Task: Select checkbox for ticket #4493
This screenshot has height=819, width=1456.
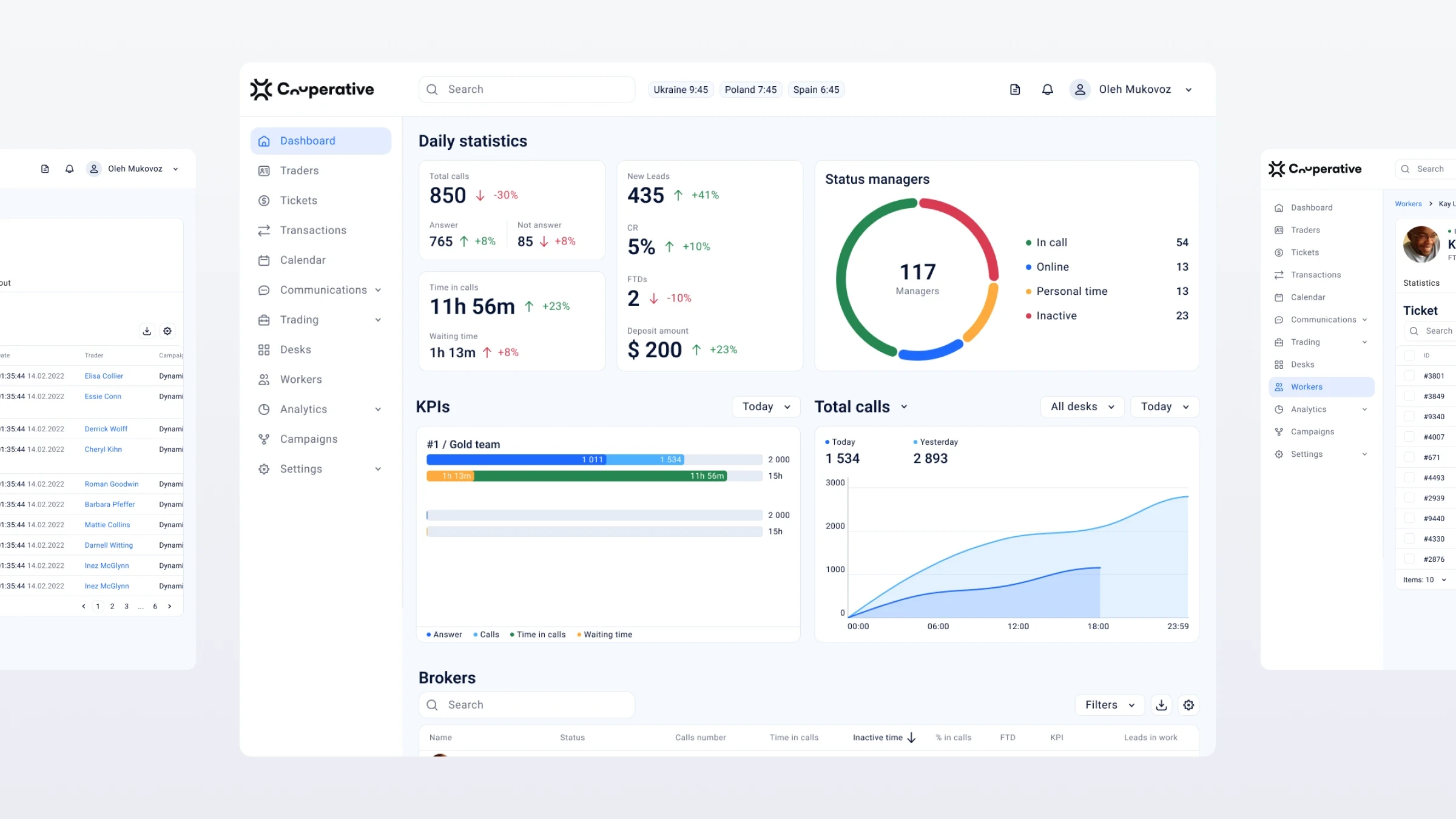Action: click(x=1409, y=478)
